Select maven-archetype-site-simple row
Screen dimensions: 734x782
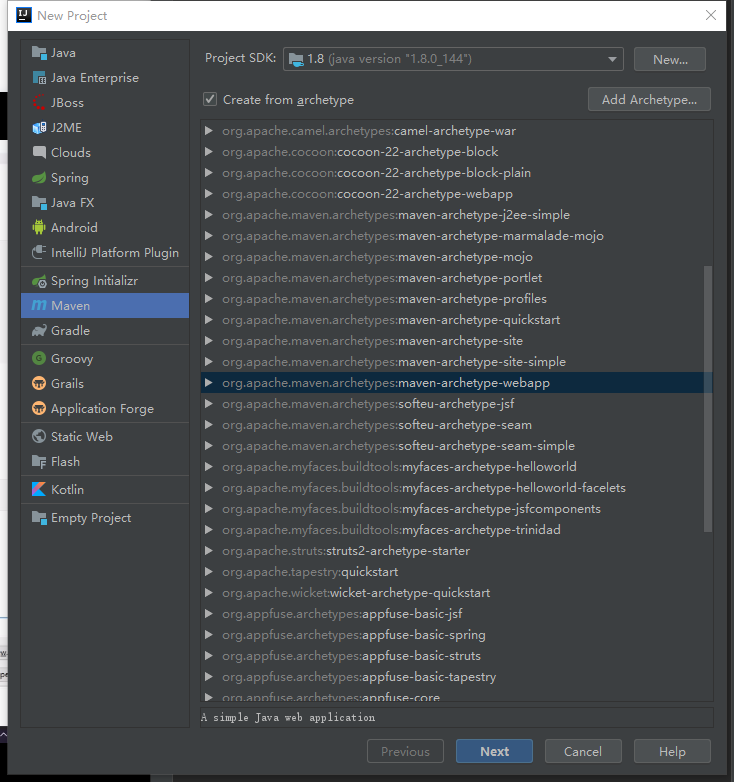tap(456, 362)
